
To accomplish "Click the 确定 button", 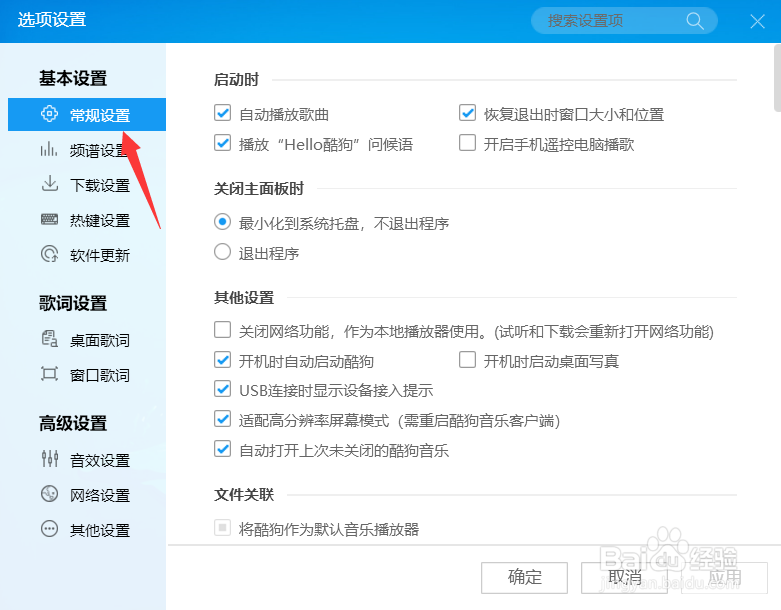I will click(524, 578).
